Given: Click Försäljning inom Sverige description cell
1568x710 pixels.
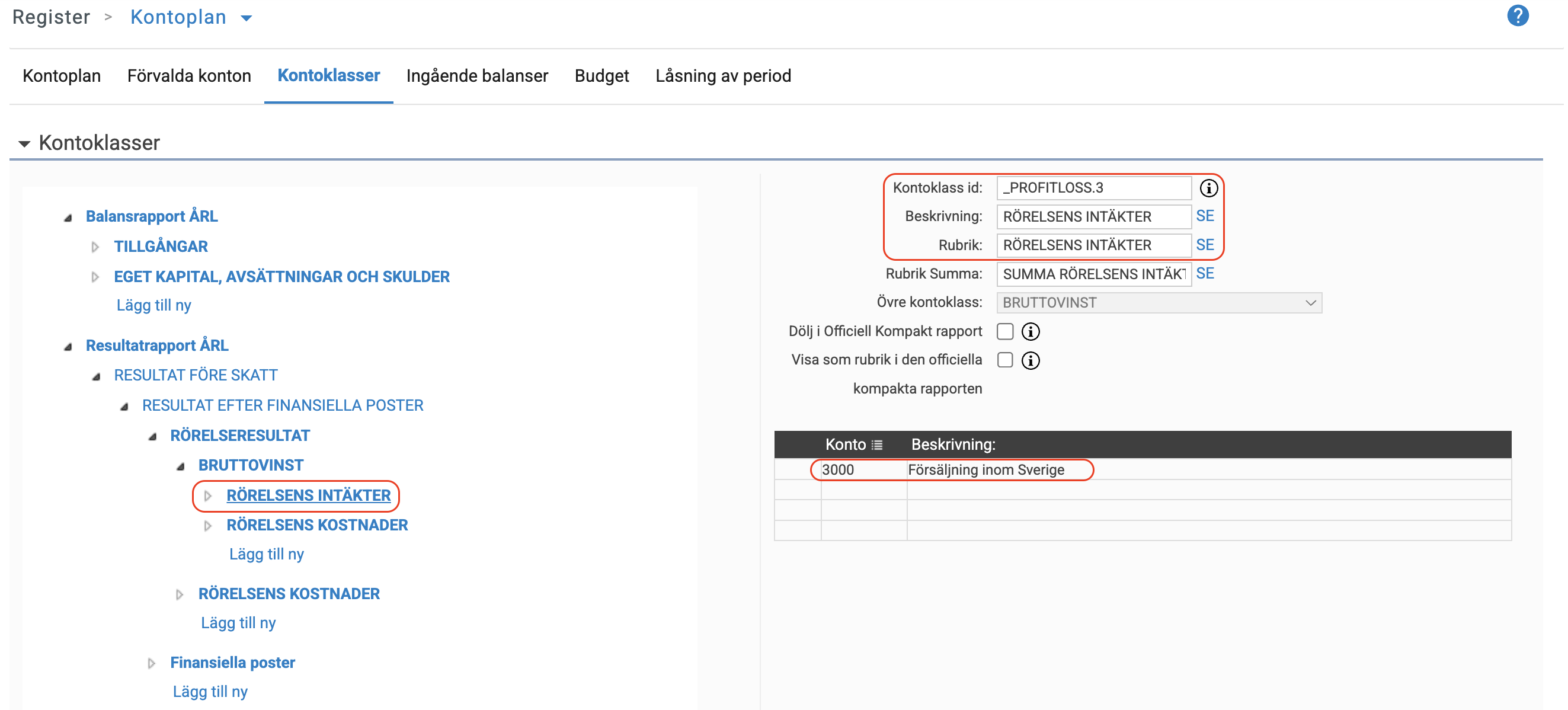Looking at the screenshot, I should (x=1208, y=470).
